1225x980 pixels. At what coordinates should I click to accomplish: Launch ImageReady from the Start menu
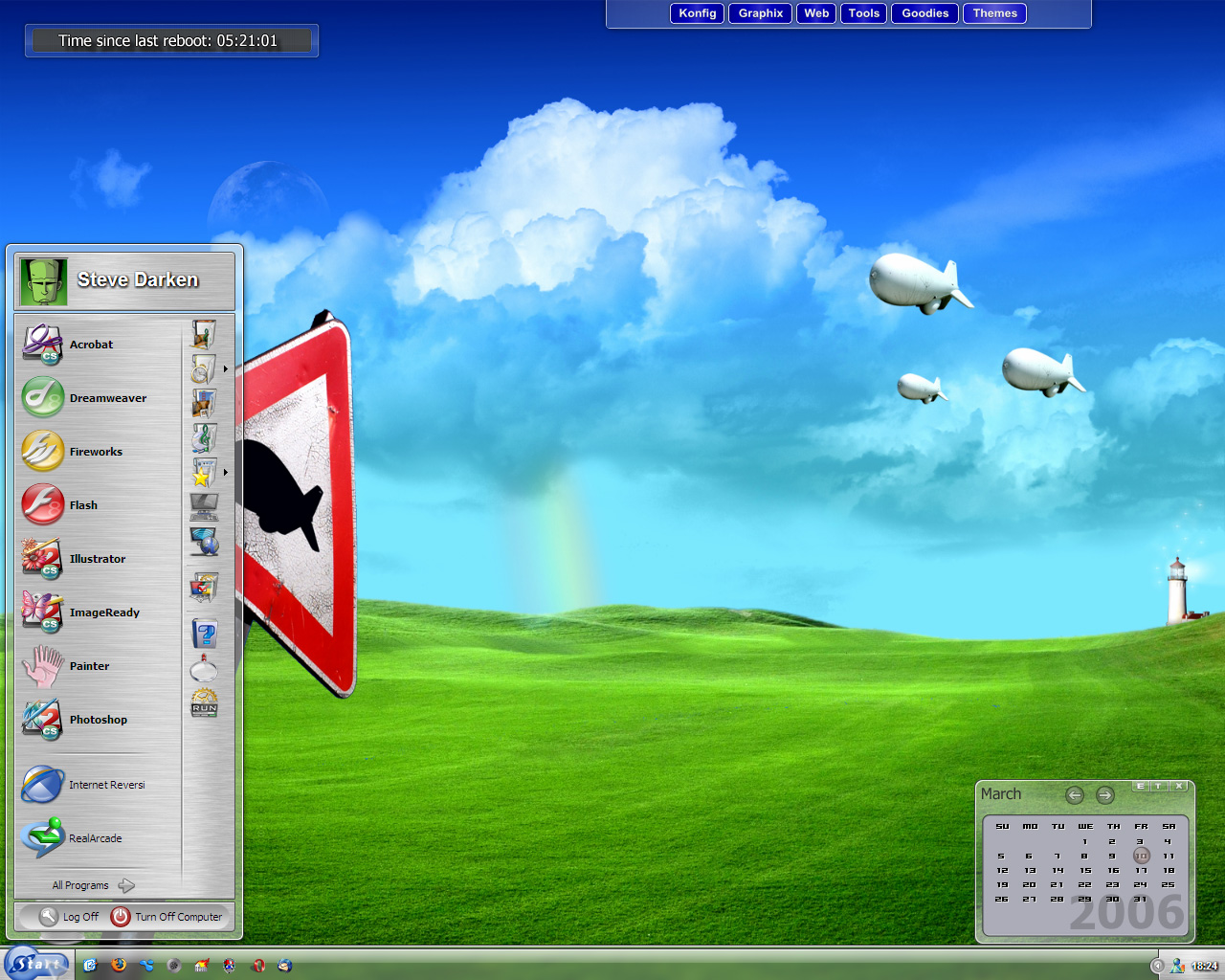[100, 612]
